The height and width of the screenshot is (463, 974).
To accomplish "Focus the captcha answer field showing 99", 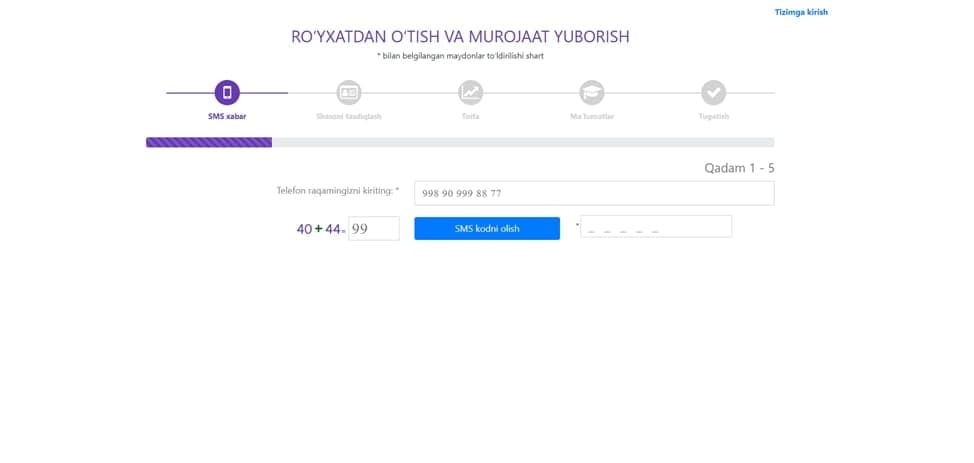I will 373,228.
